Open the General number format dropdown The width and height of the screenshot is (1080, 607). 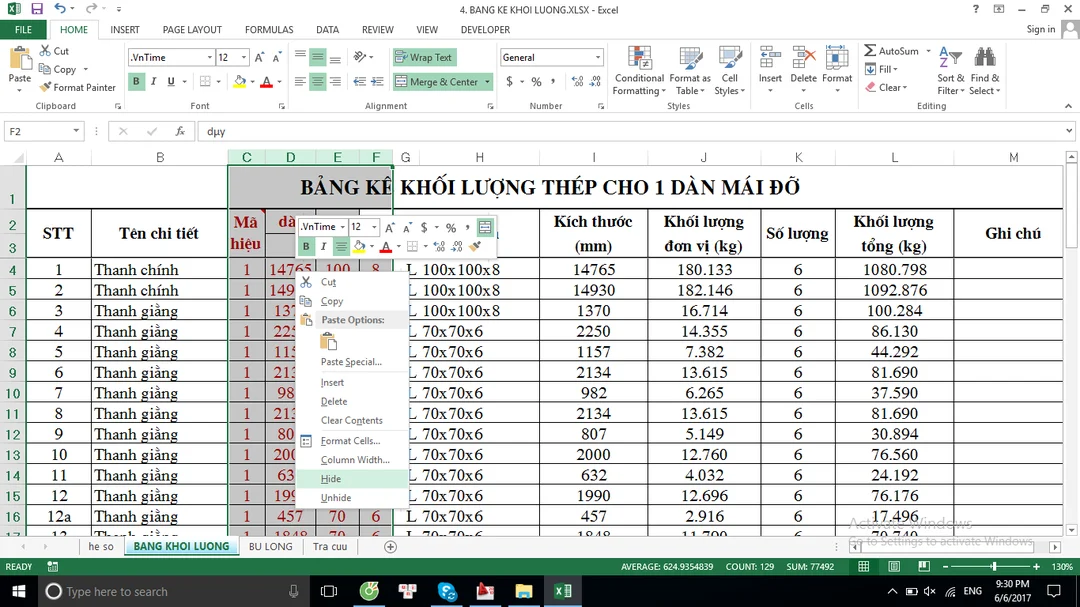597,57
